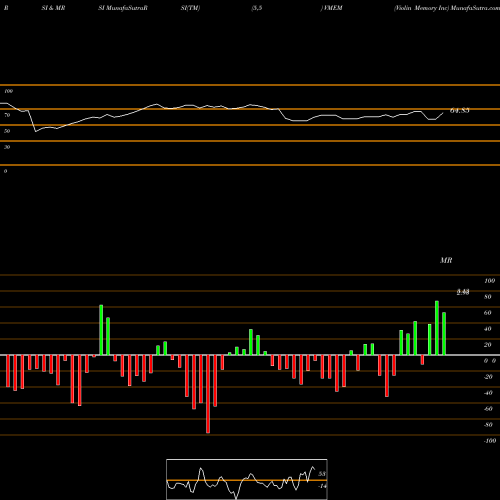Click the 'MR' panel label
Viewport: 500px width, 500px height.
point(446,260)
